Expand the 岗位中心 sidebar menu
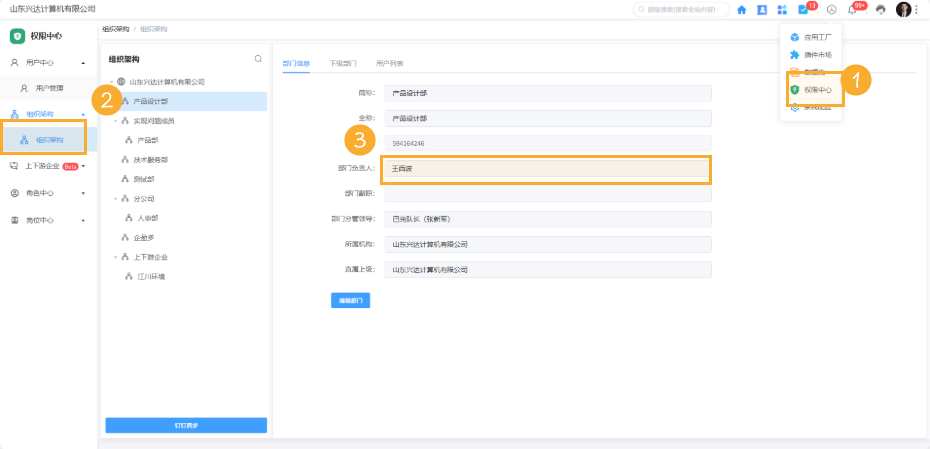Screen dimensions: 930x449 tap(83, 220)
